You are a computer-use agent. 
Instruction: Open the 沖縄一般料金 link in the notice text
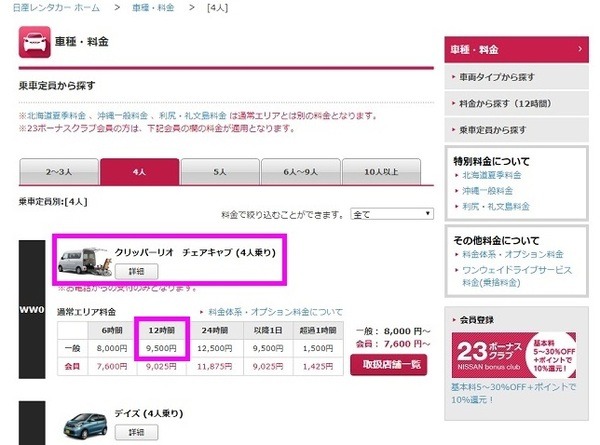[122, 116]
